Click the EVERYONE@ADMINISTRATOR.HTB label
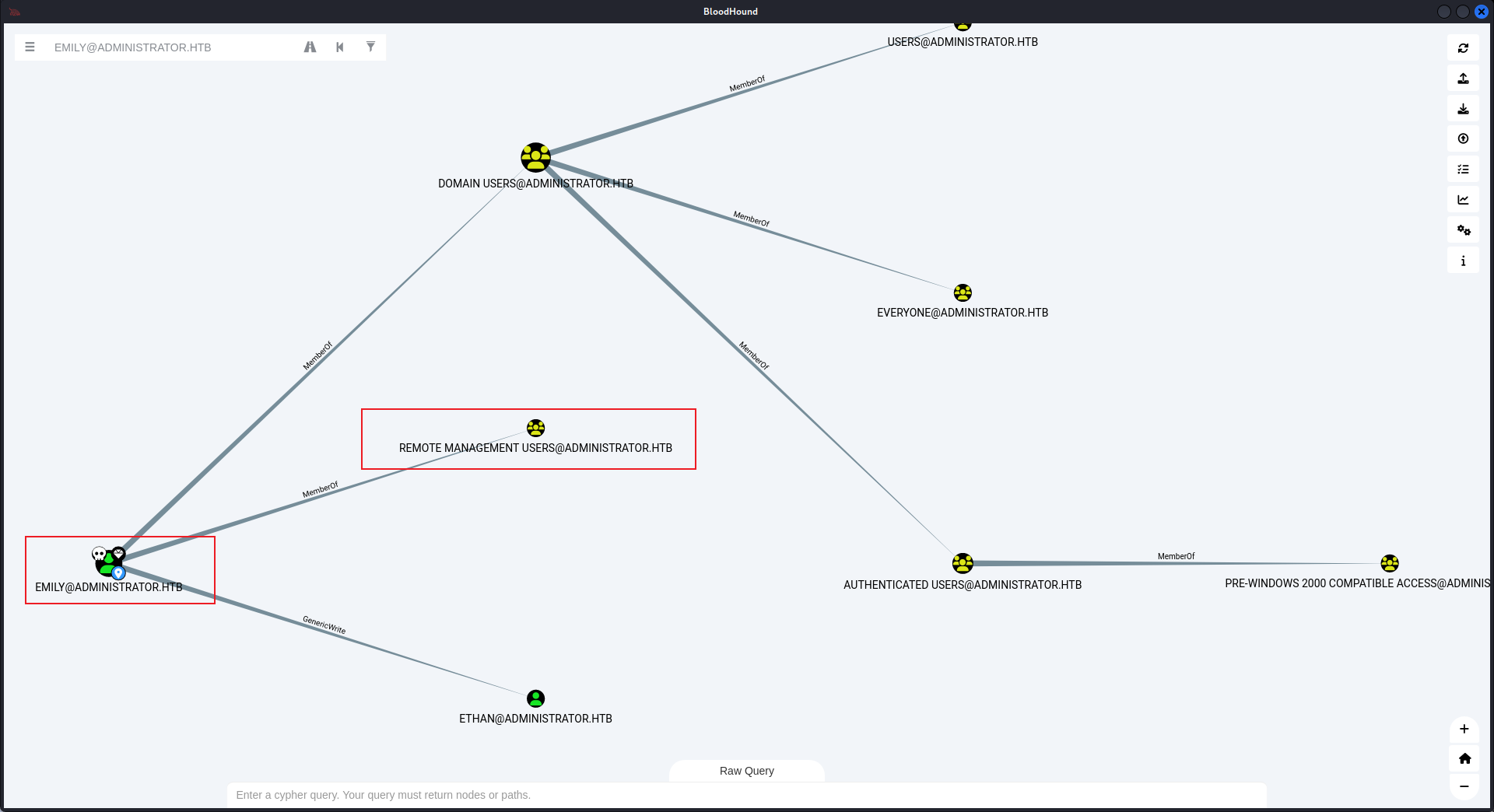This screenshot has width=1494, height=812. coord(963,313)
